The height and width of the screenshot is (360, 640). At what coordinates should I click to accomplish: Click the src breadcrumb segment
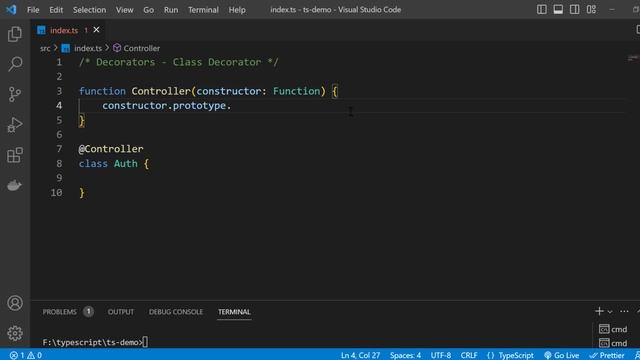45,48
